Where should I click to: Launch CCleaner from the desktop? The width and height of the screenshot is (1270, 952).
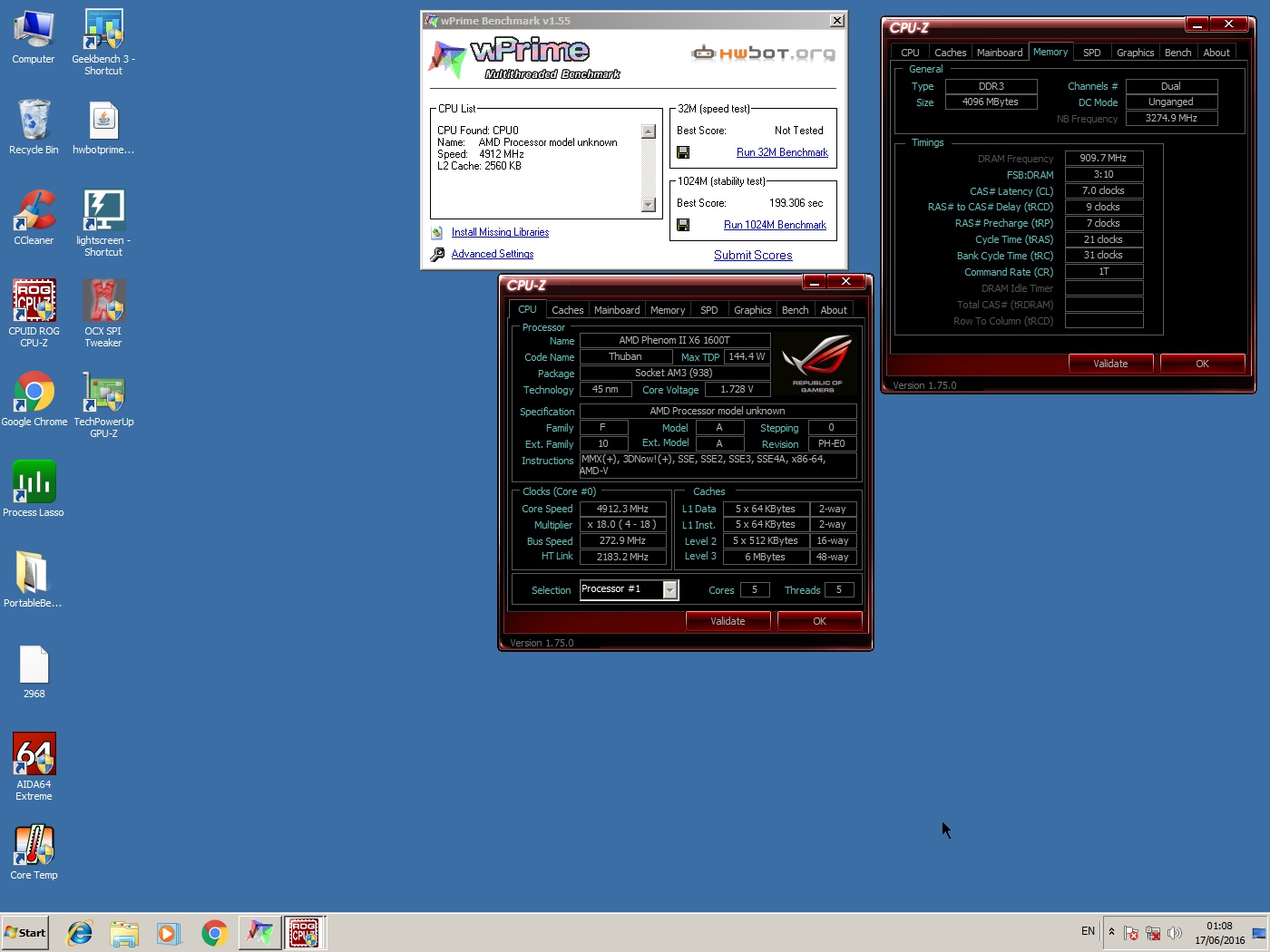(34, 219)
